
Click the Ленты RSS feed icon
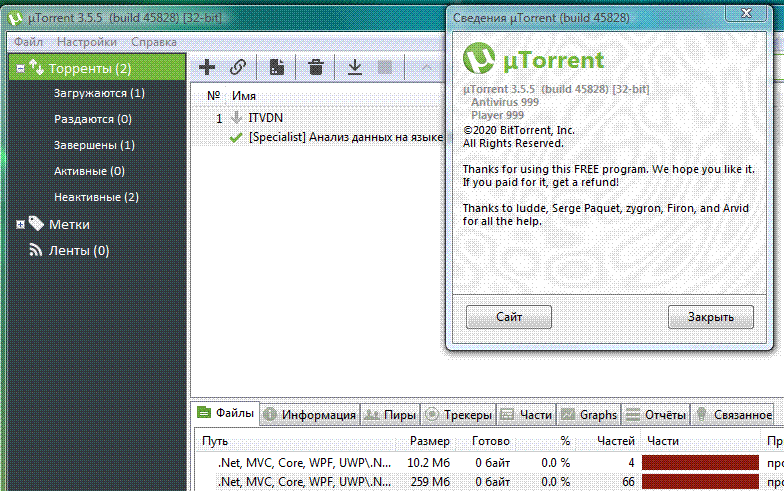(36, 250)
